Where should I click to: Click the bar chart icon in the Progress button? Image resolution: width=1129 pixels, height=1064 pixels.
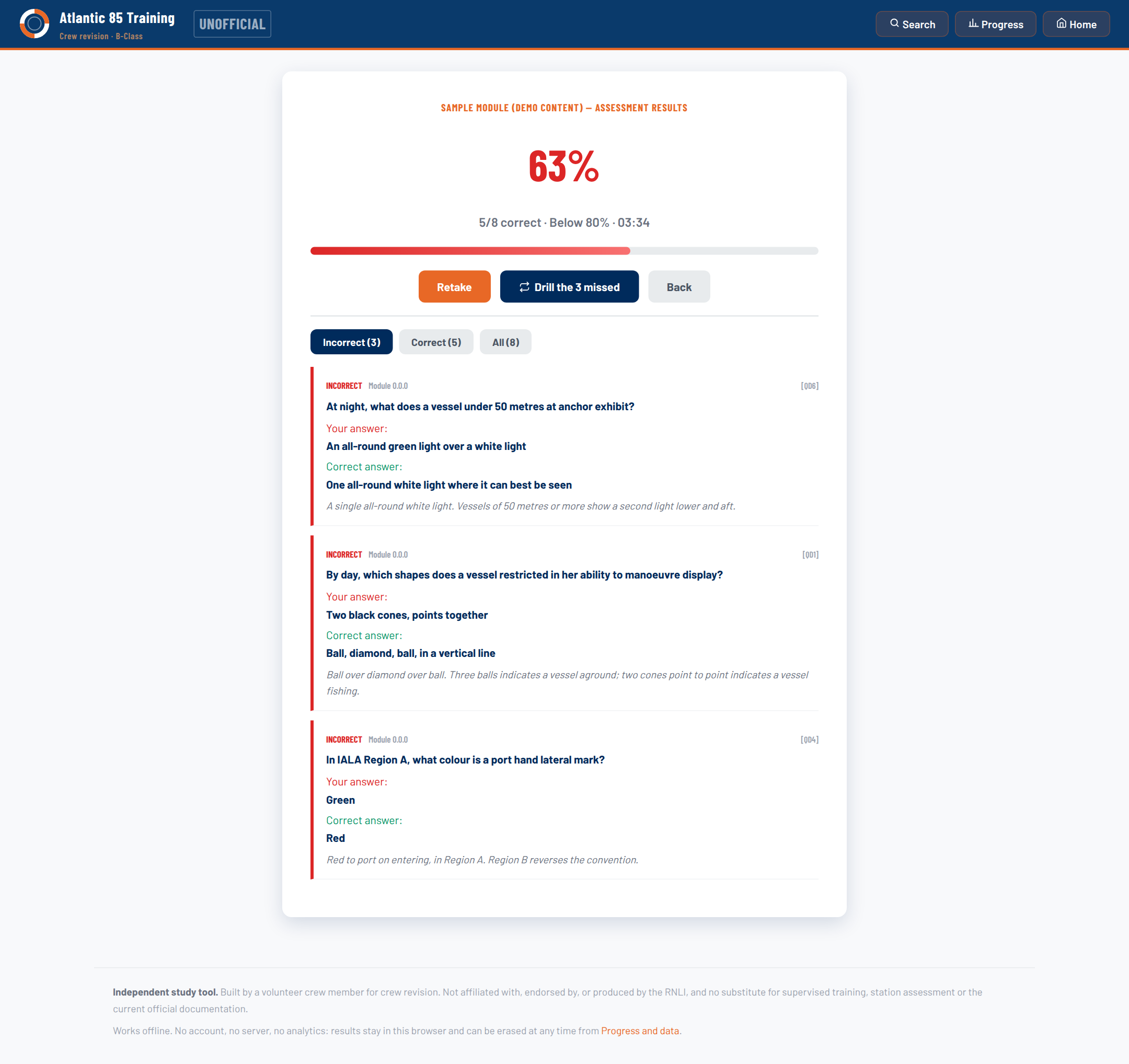(x=973, y=24)
